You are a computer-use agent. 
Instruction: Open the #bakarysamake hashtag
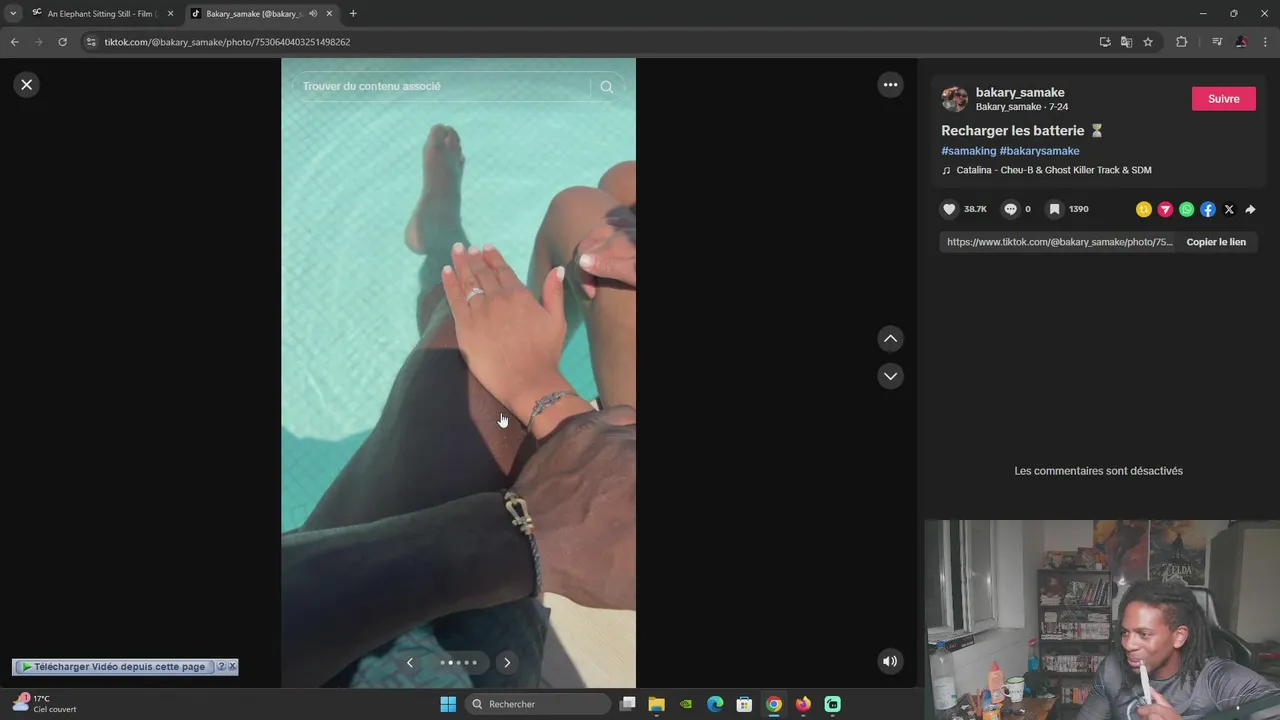coord(1039,151)
